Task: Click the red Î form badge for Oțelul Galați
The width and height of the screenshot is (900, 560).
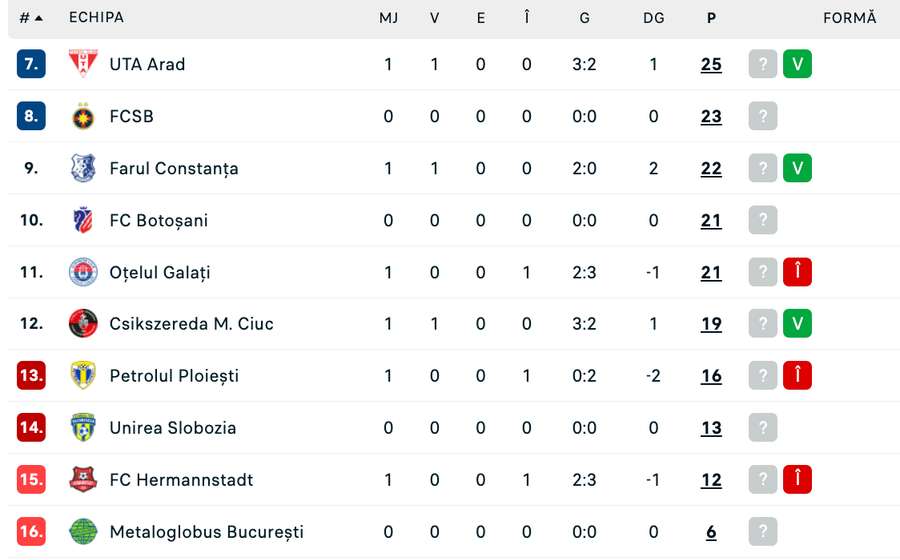Action: click(x=797, y=272)
